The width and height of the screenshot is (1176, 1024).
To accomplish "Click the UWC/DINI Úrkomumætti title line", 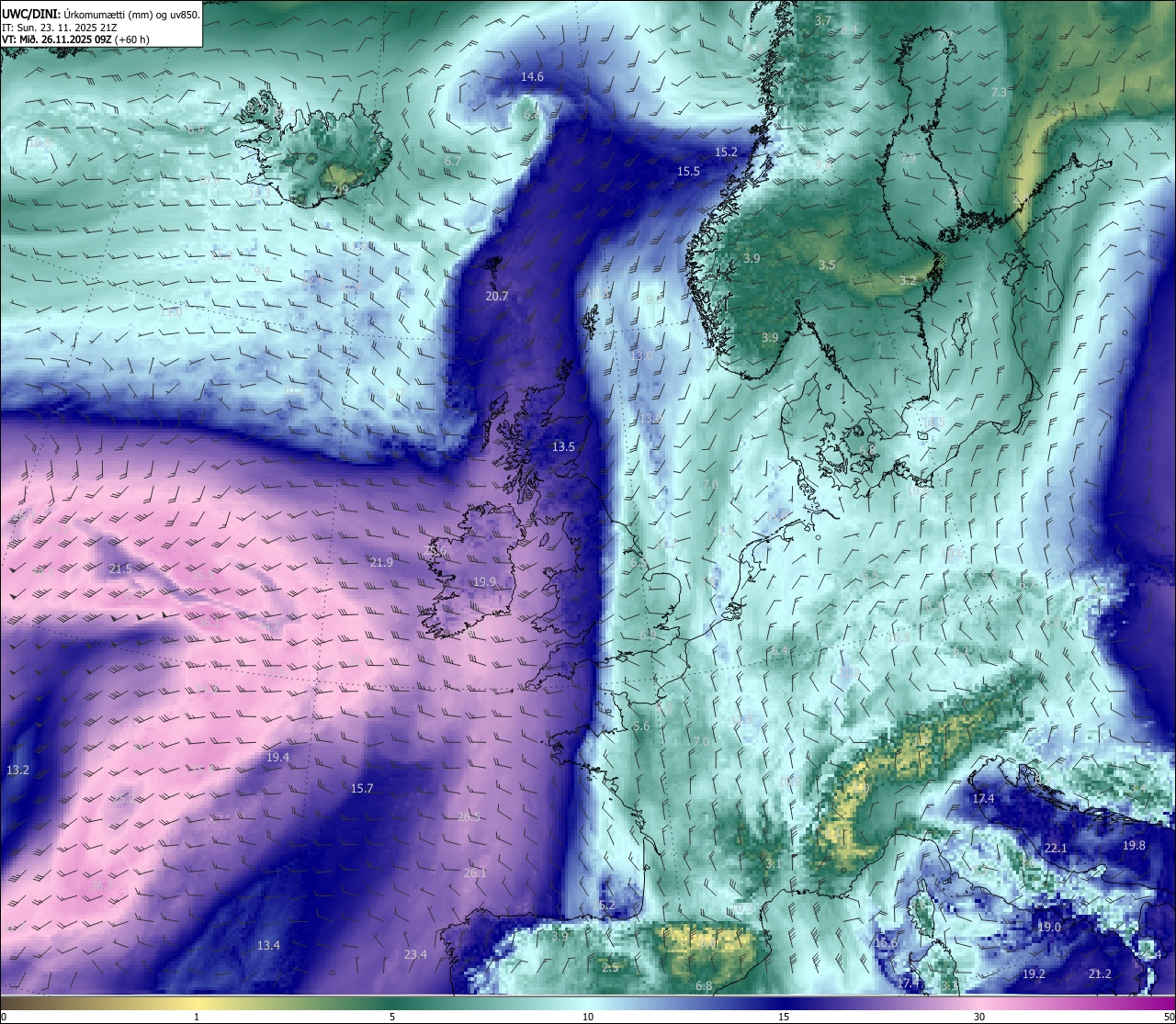I will point(101,14).
